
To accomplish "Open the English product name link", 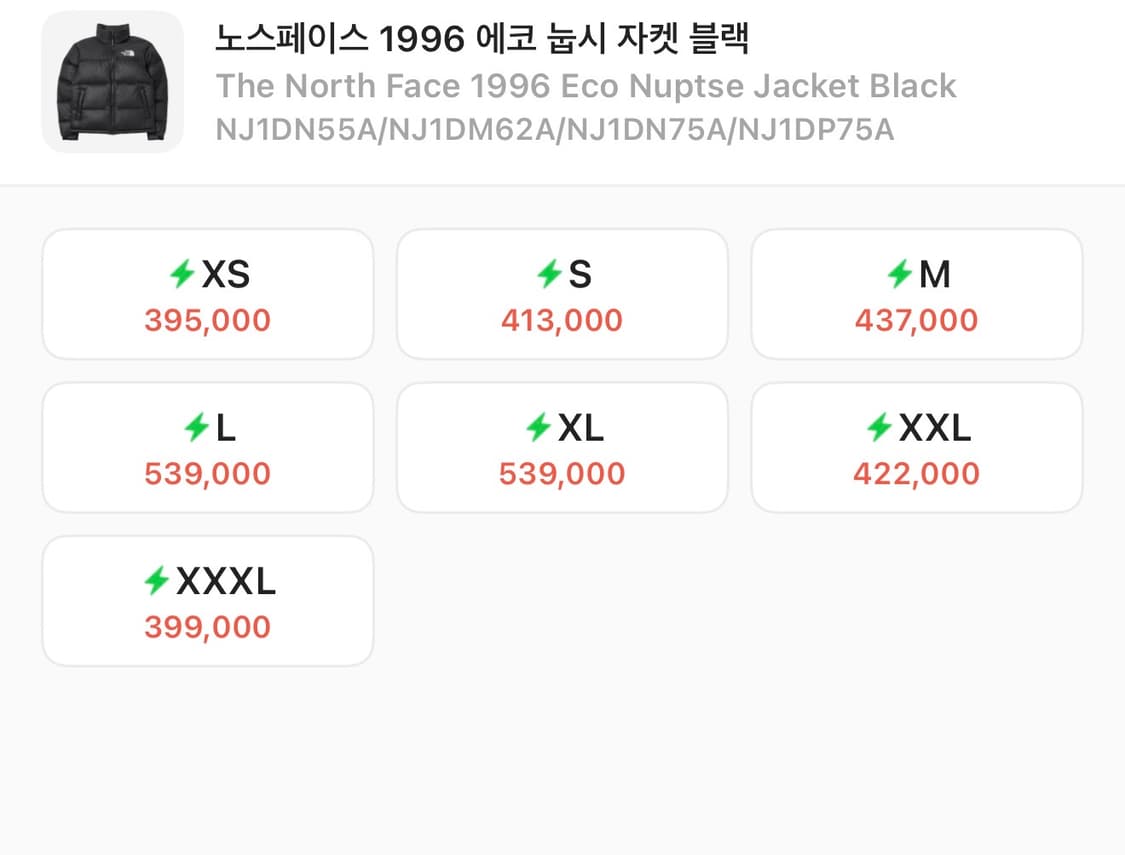I will 585,86.
